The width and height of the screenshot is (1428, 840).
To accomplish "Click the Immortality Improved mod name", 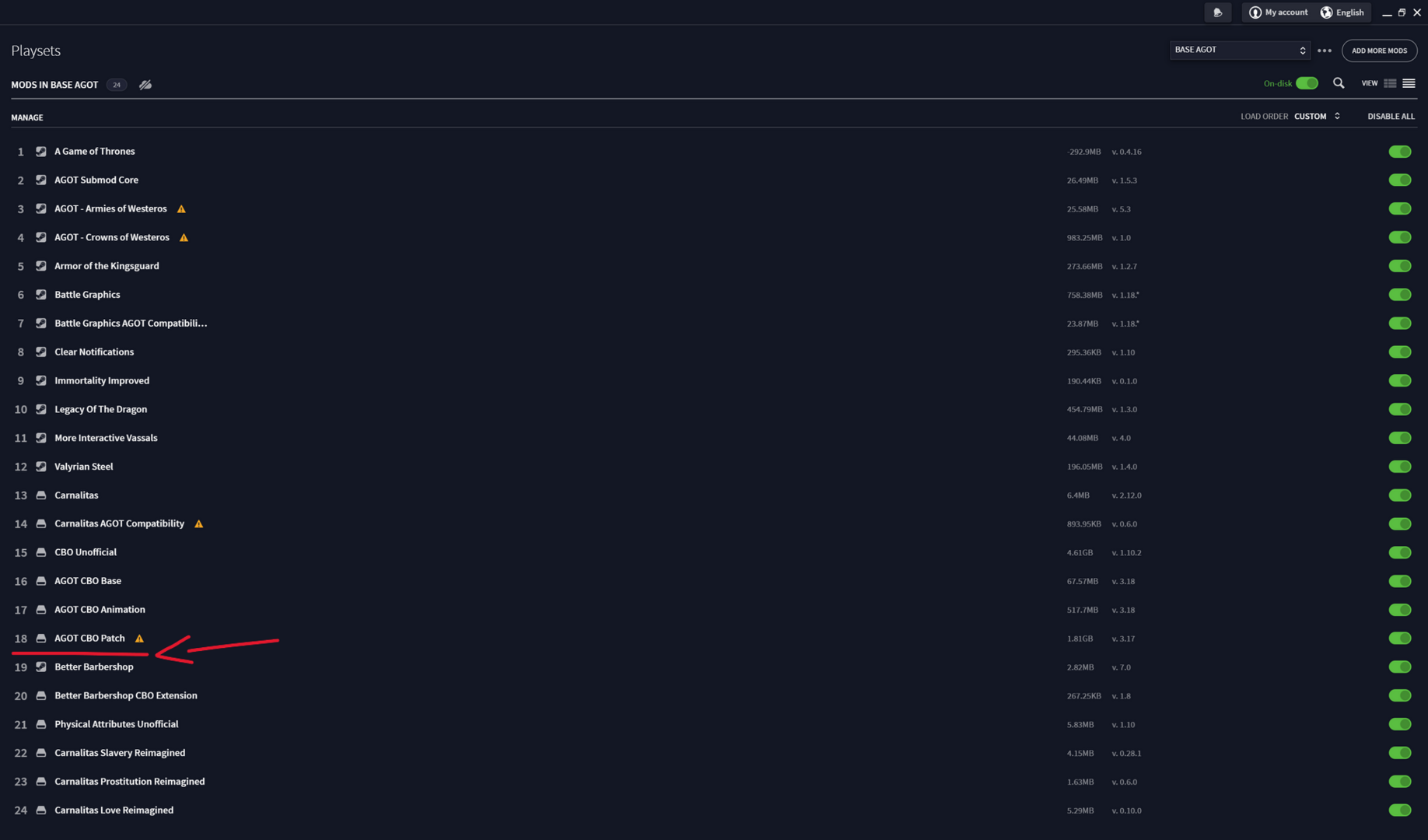I will click(102, 381).
